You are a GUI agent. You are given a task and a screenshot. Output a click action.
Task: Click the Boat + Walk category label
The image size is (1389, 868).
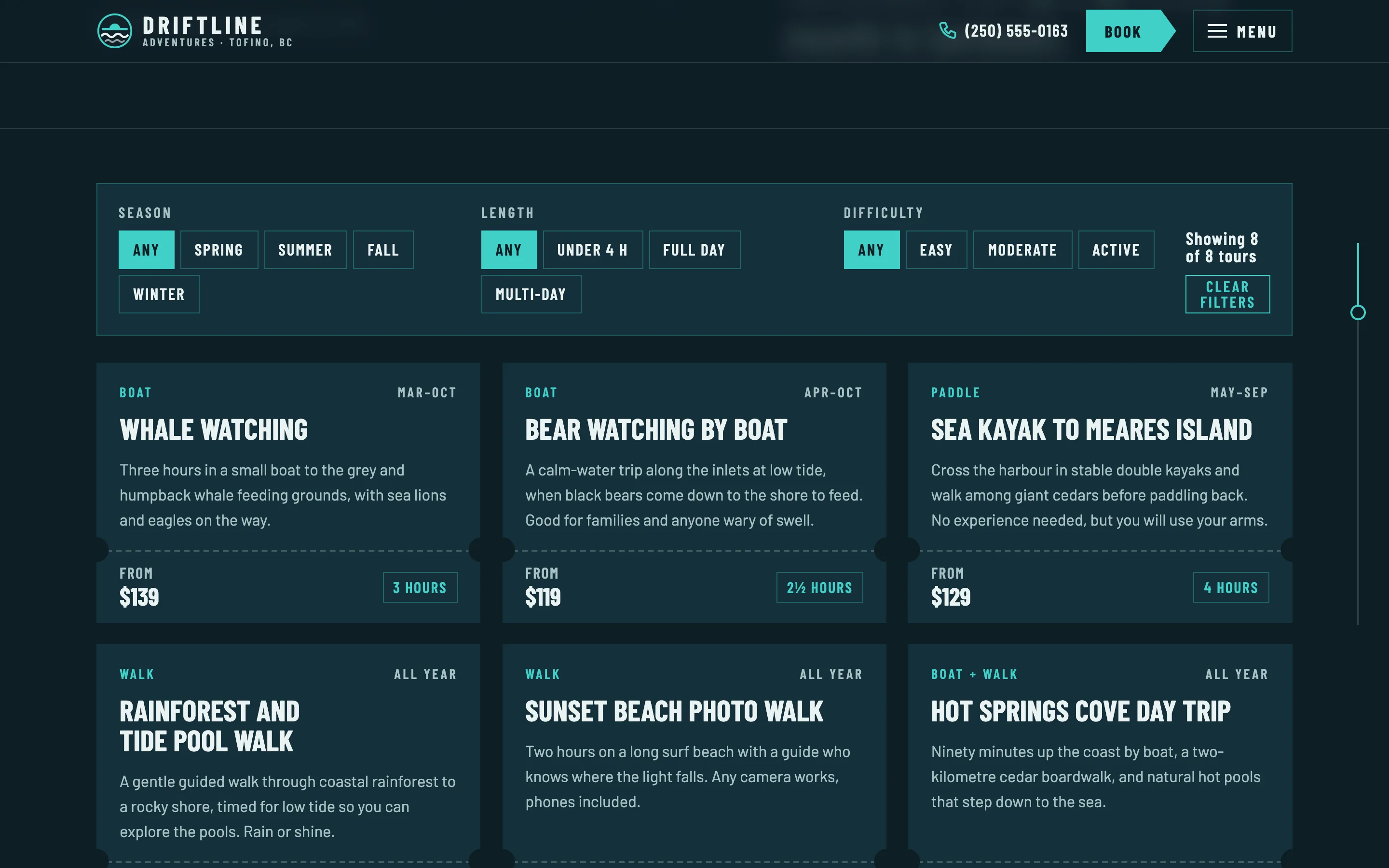[974, 674]
